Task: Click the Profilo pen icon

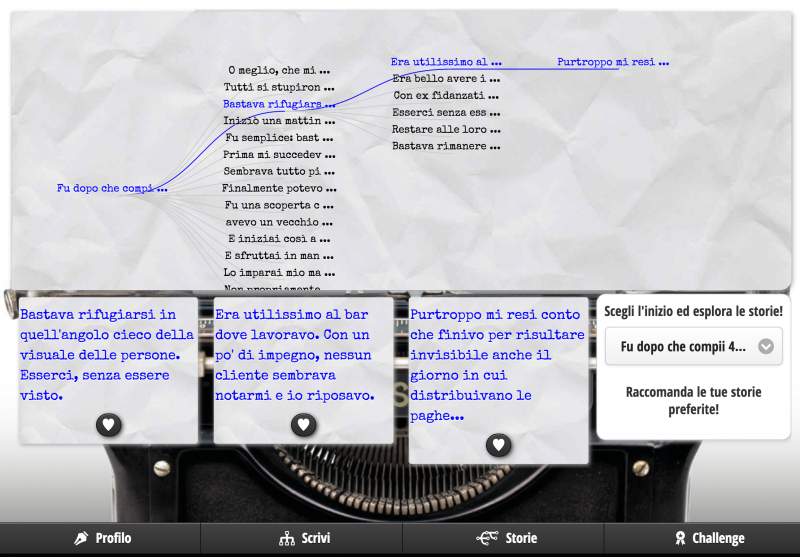Action: 81,538
